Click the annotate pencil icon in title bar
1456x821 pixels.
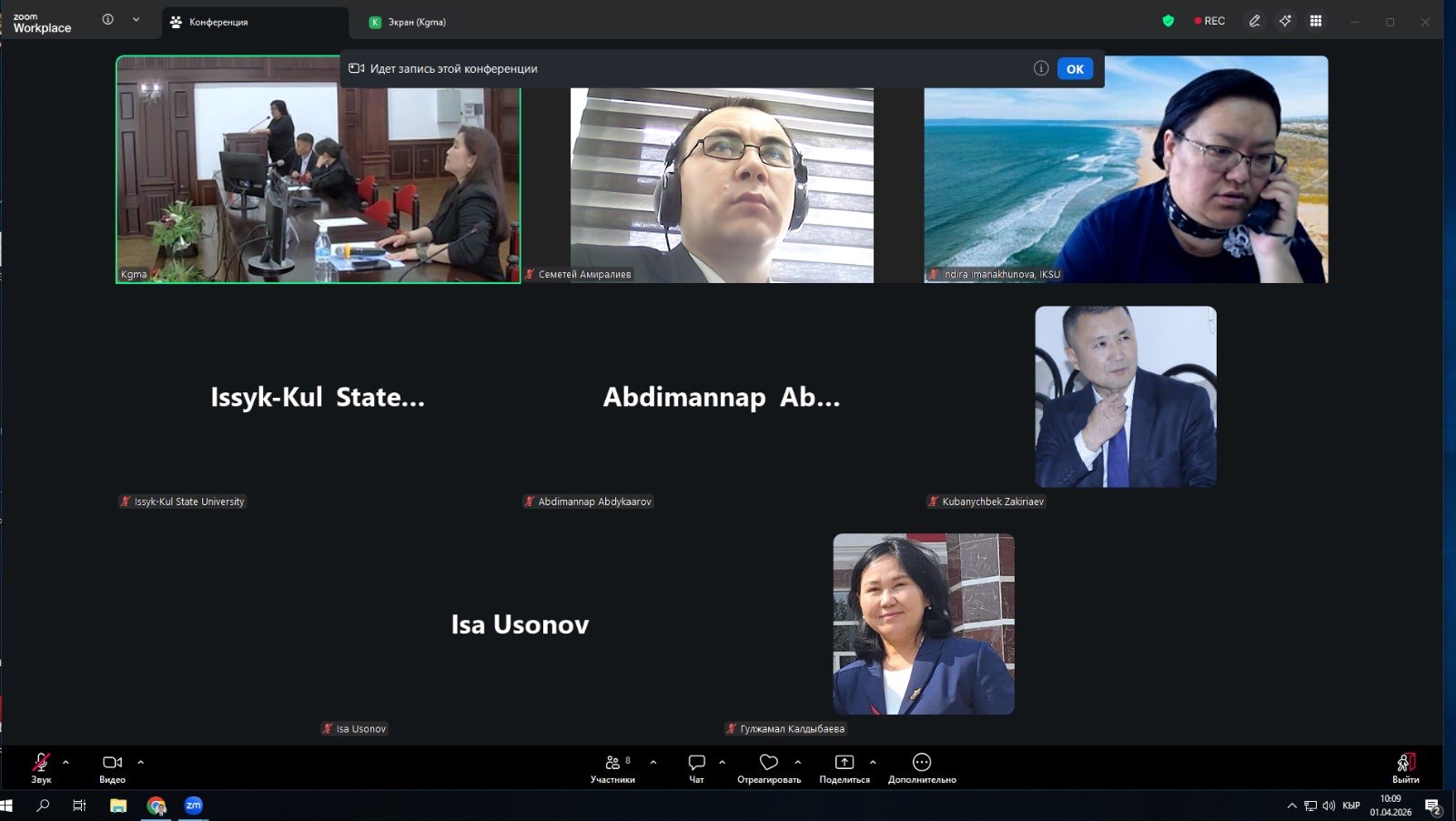click(1255, 21)
